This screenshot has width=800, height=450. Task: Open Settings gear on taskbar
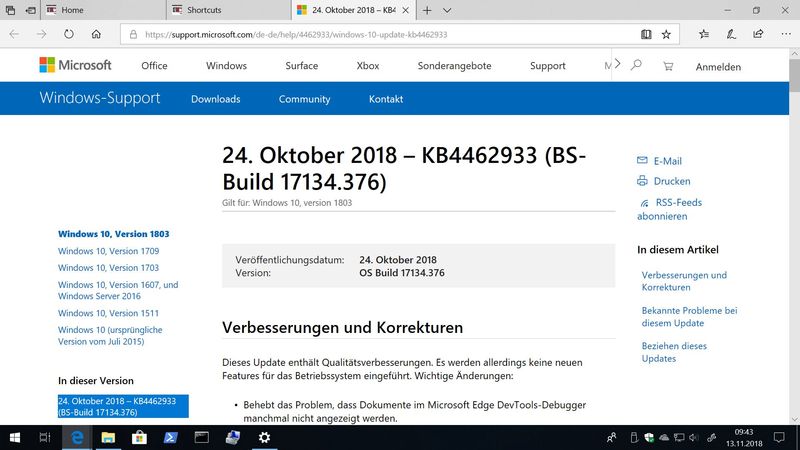coord(264,437)
